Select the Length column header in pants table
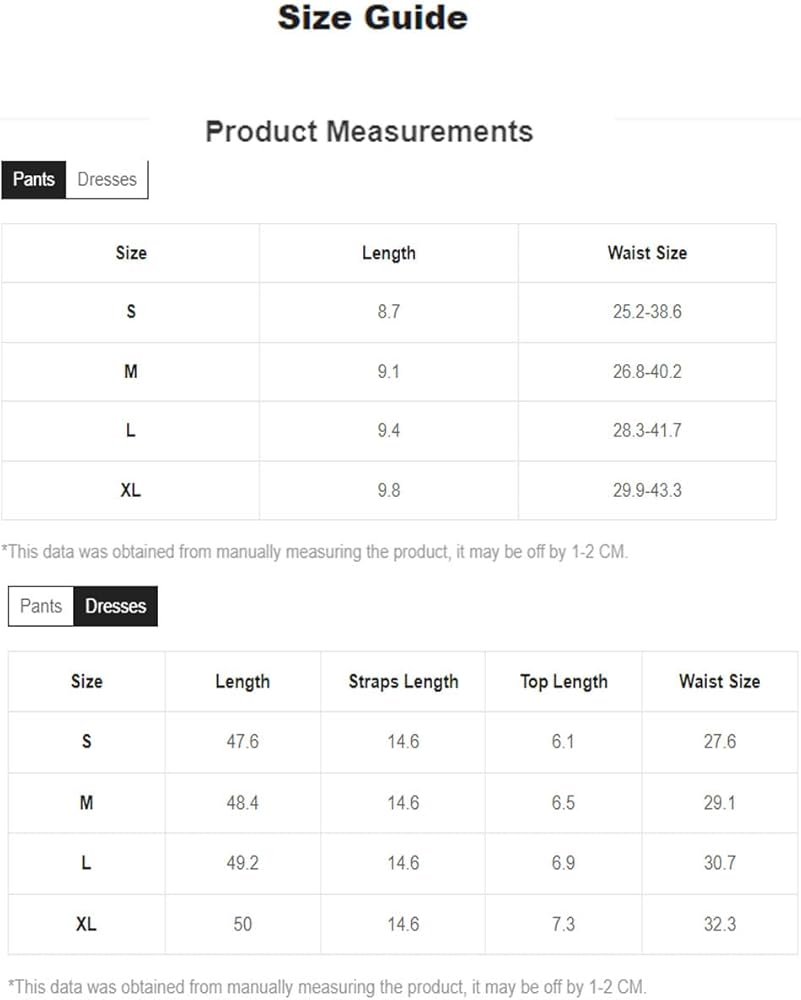This screenshot has height=1000, width=801. 388,253
